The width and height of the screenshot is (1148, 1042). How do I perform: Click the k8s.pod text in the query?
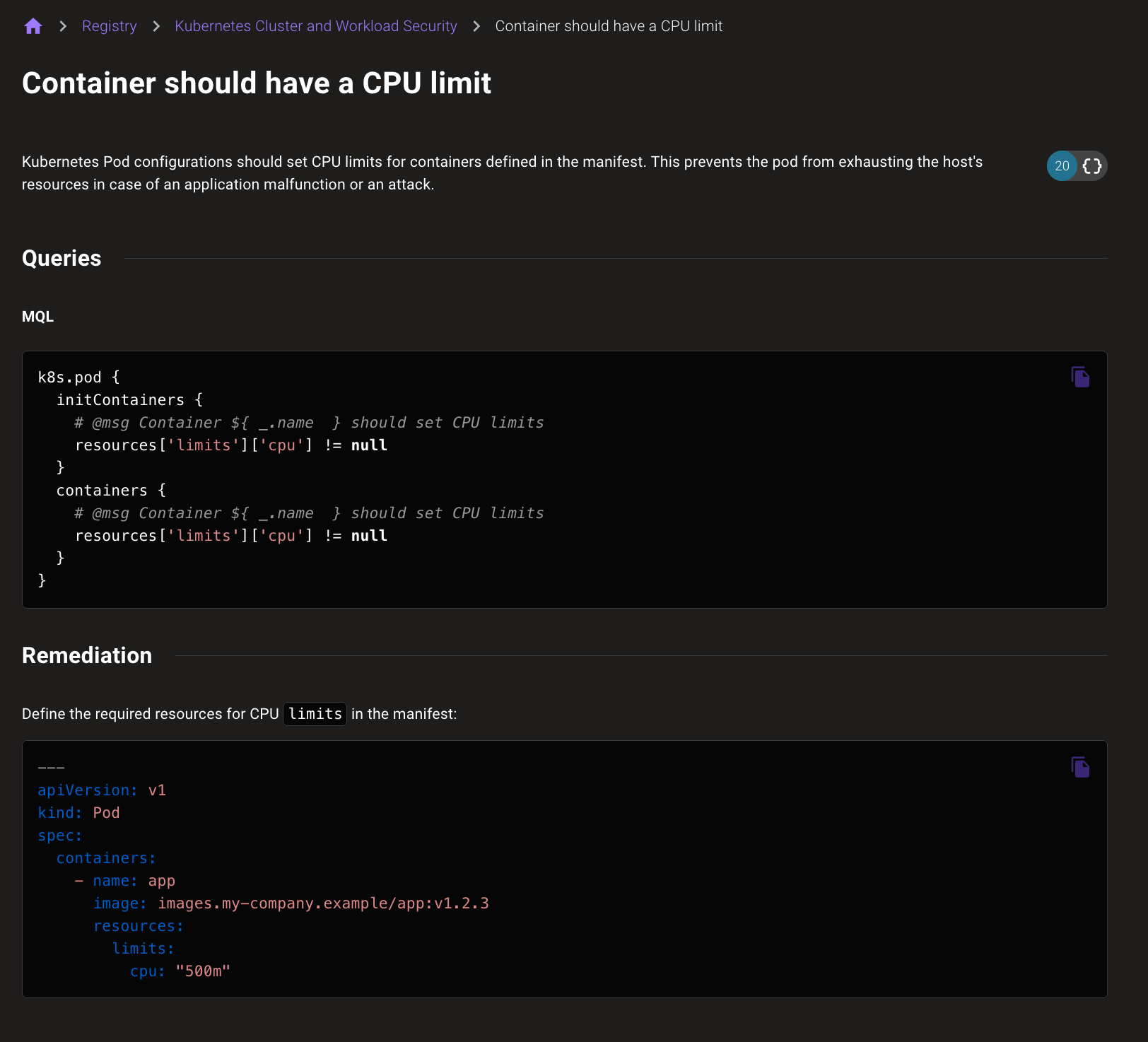[x=70, y=377]
